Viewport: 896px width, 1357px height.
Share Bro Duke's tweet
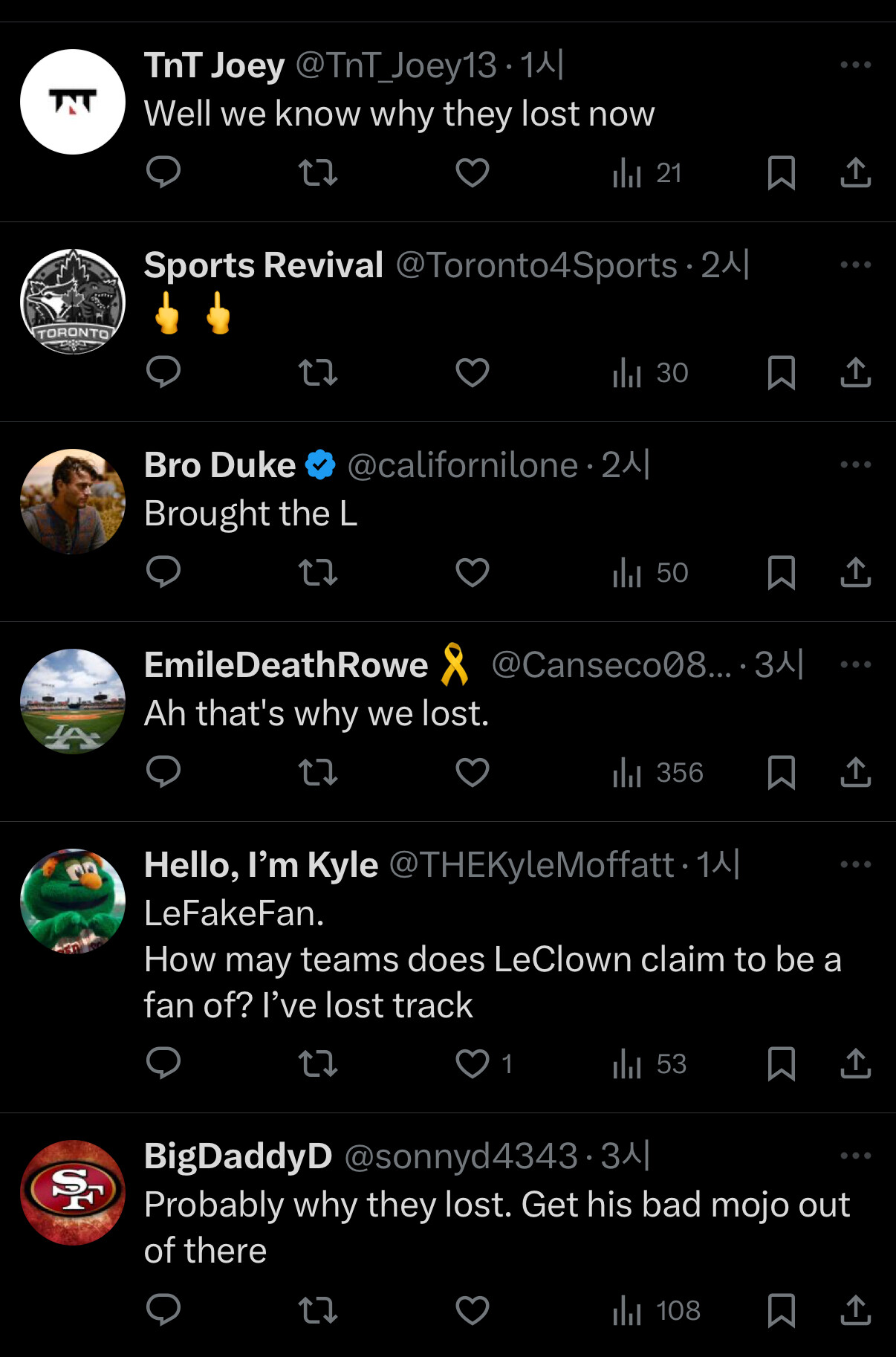(x=856, y=572)
